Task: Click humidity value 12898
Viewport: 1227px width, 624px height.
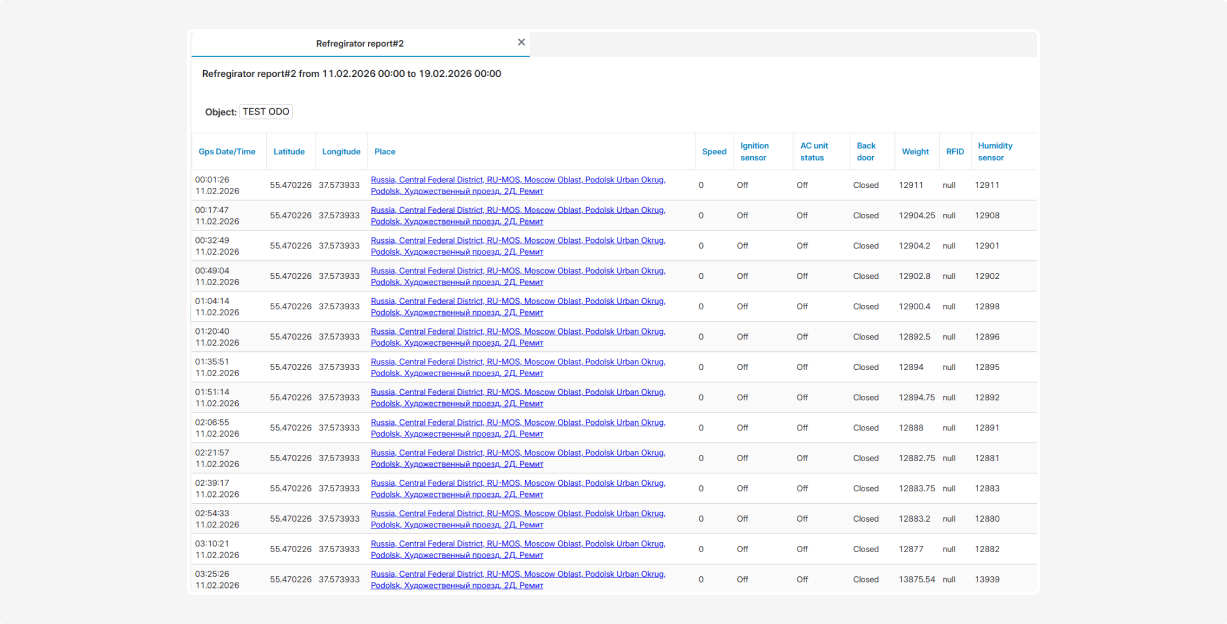Action: 987,307
